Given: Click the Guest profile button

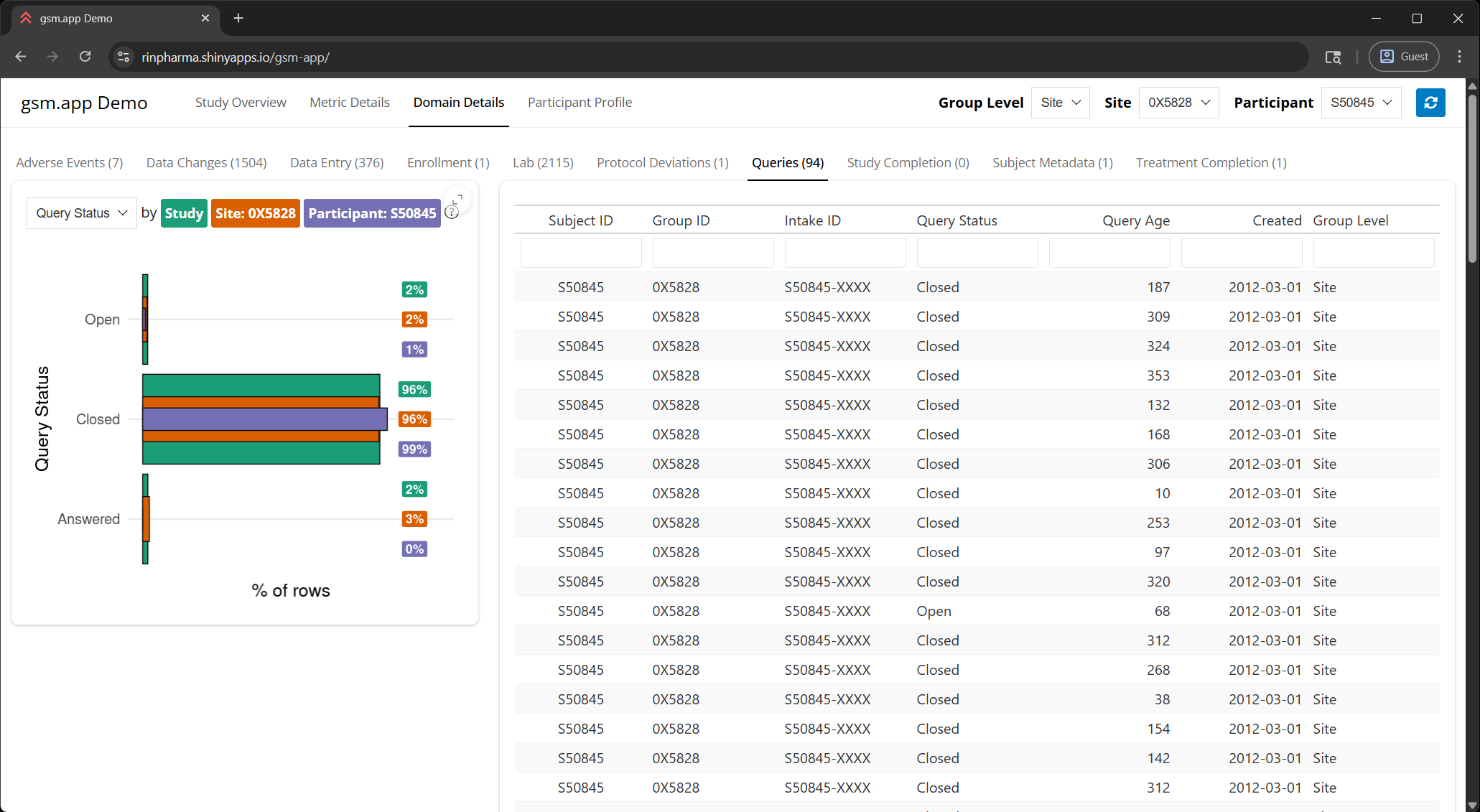Looking at the screenshot, I should (x=1404, y=57).
